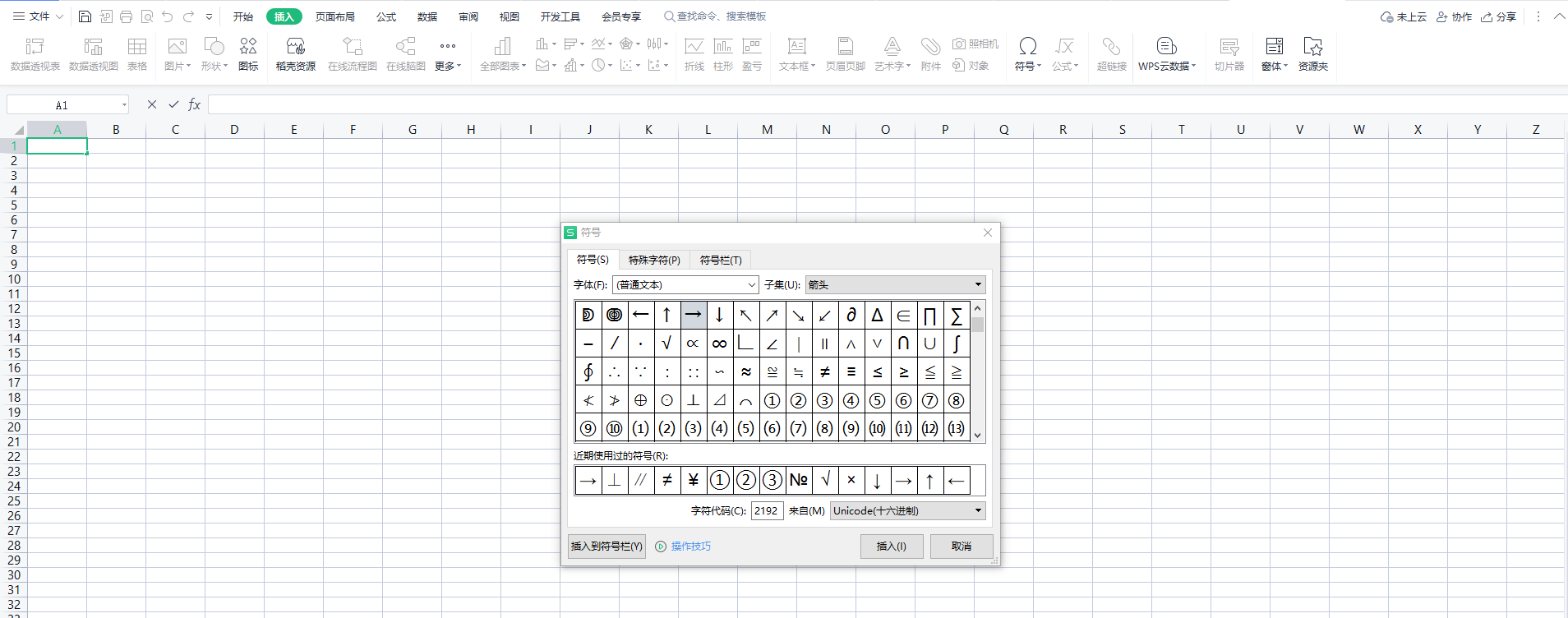
Task: Click the character code (字符代码) input field
Action: coord(767,511)
